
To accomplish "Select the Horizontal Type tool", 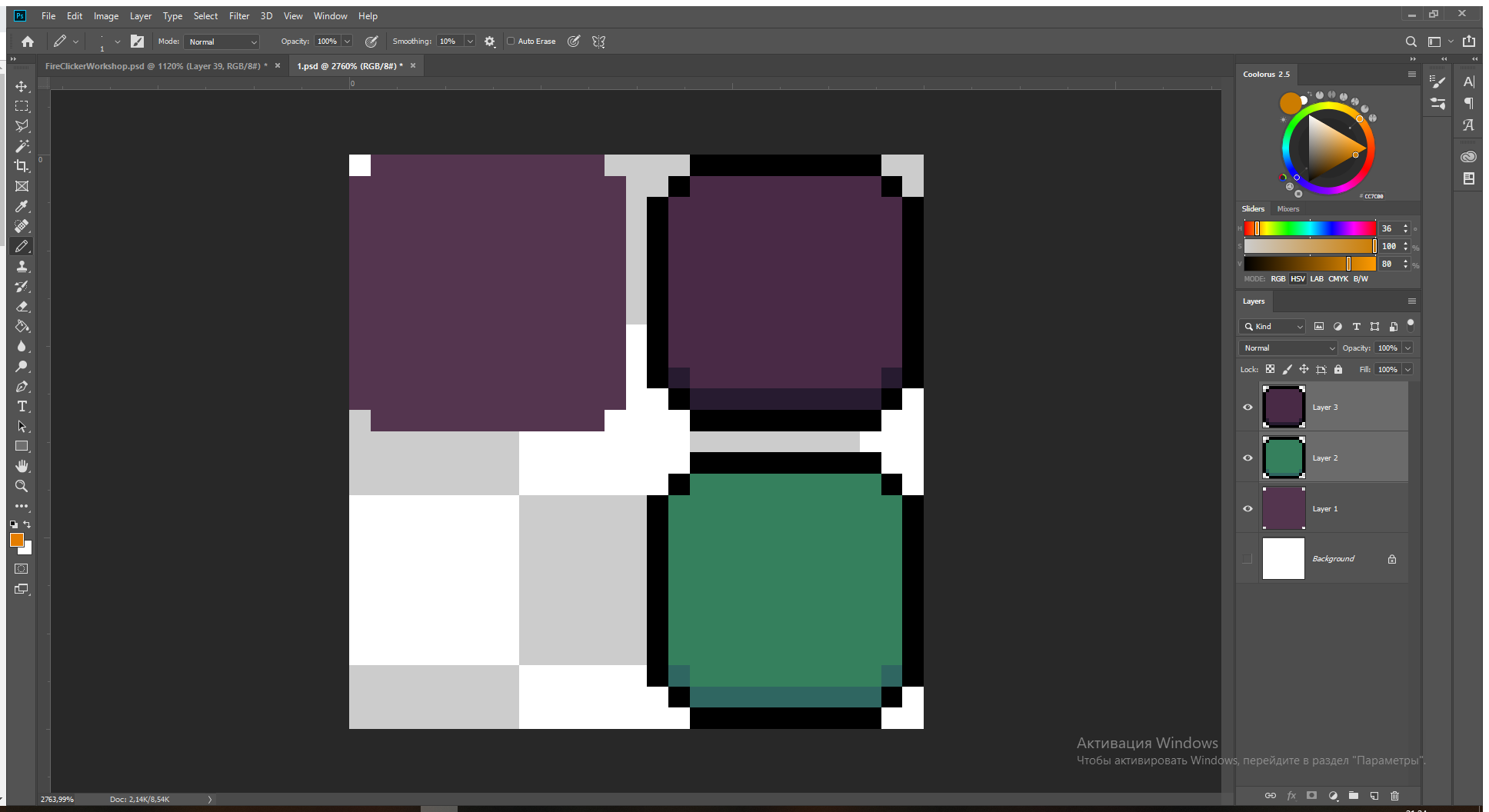I will 22,406.
